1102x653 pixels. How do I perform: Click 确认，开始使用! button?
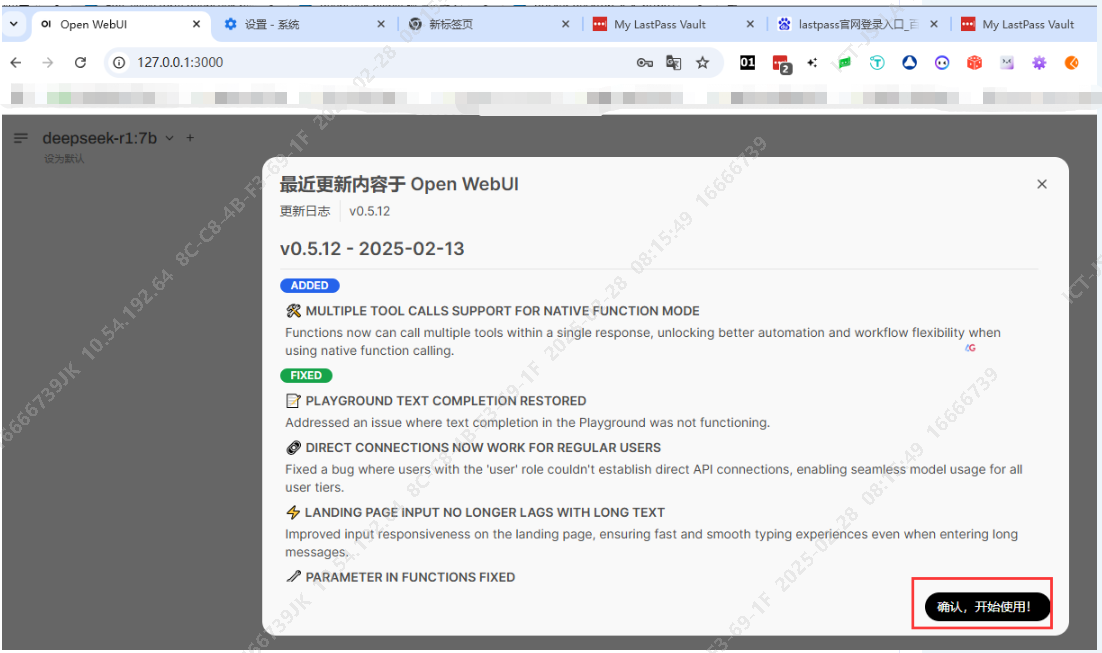coord(987,607)
